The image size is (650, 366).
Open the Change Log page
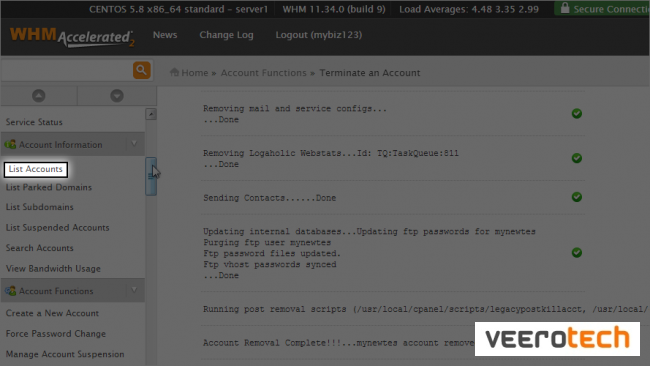226,35
